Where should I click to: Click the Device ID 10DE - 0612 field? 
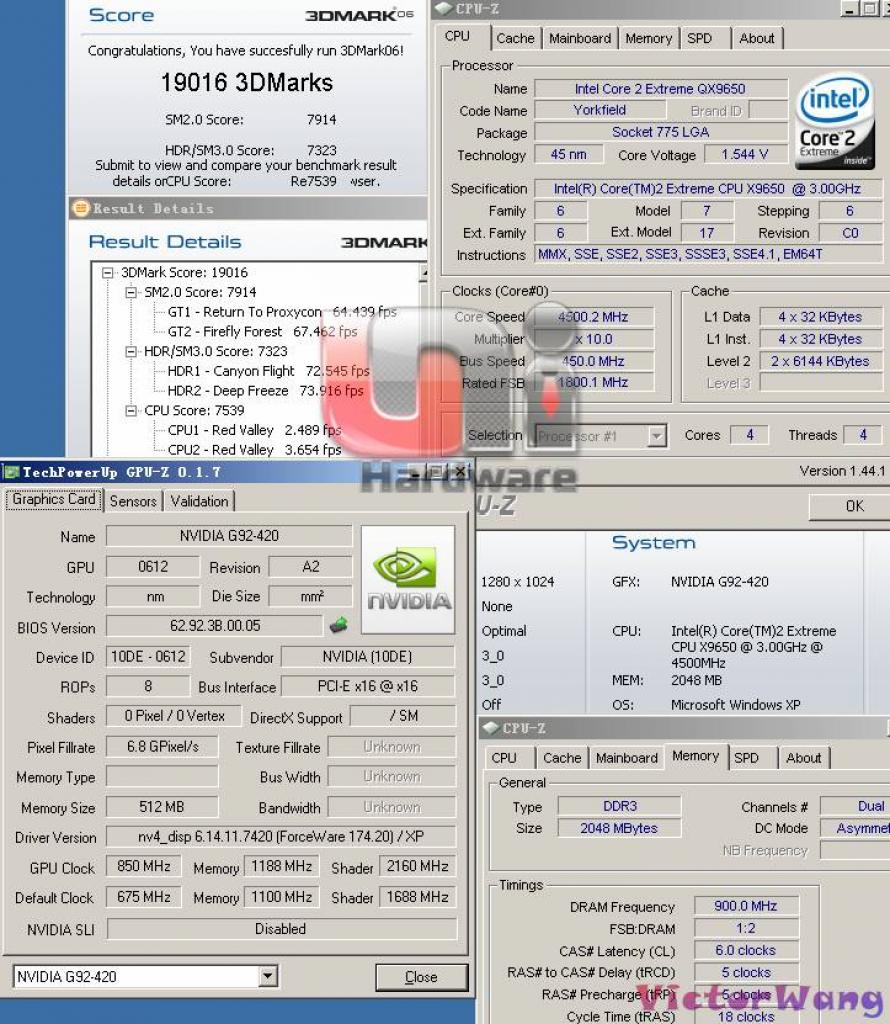pos(148,657)
